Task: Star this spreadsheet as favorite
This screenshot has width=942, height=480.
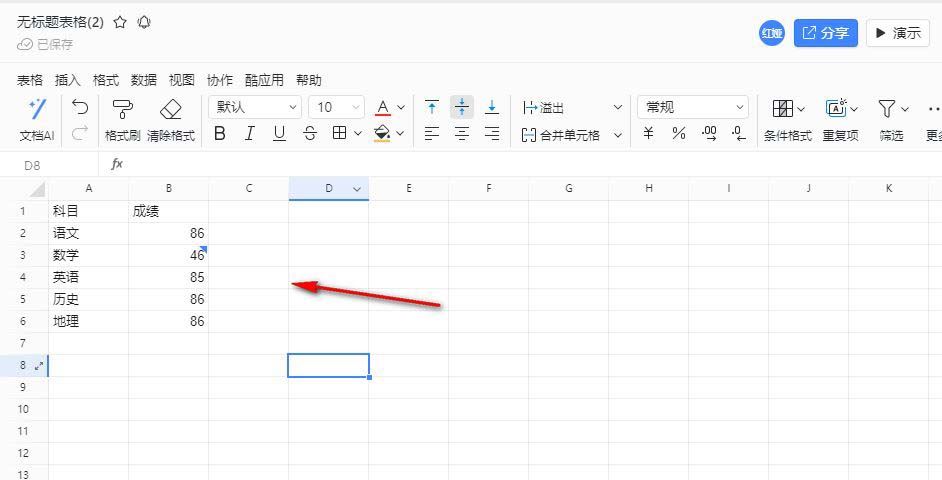Action: point(120,22)
